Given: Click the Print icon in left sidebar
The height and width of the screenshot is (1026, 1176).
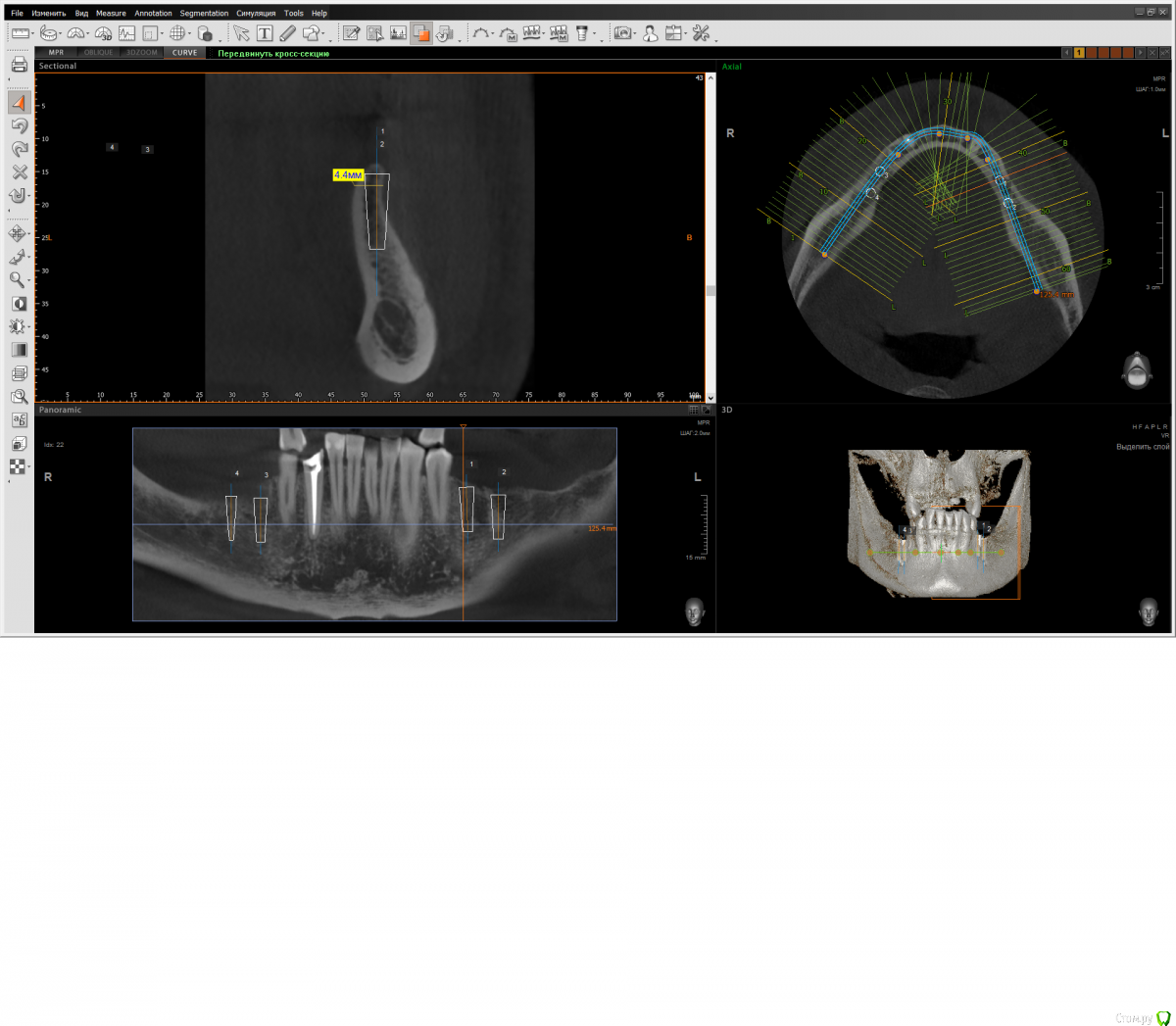Looking at the screenshot, I should click(x=19, y=65).
